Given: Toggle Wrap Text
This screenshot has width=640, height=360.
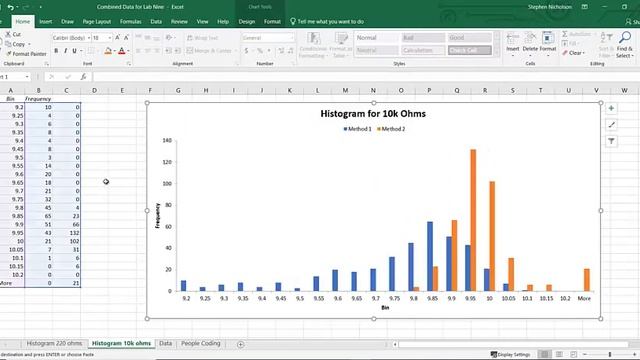Looking at the screenshot, I should pyautogui.click(x=203, y=38).
